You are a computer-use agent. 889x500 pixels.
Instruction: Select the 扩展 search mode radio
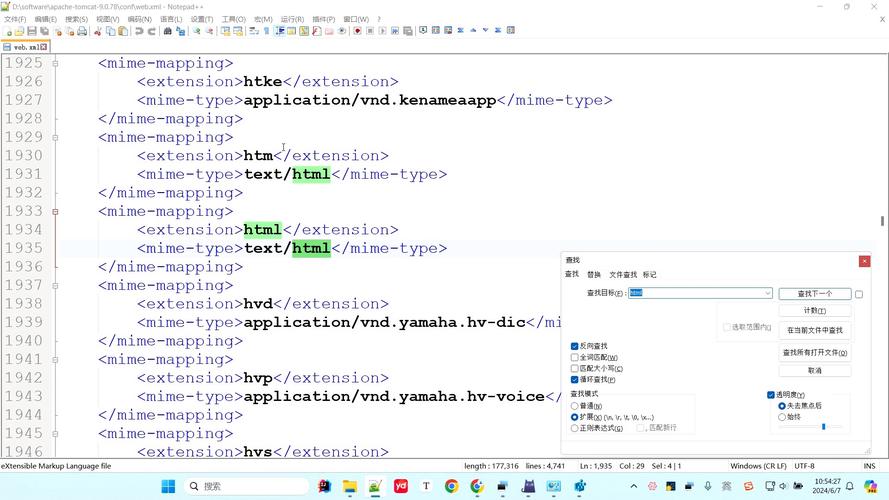click(574, 417)
